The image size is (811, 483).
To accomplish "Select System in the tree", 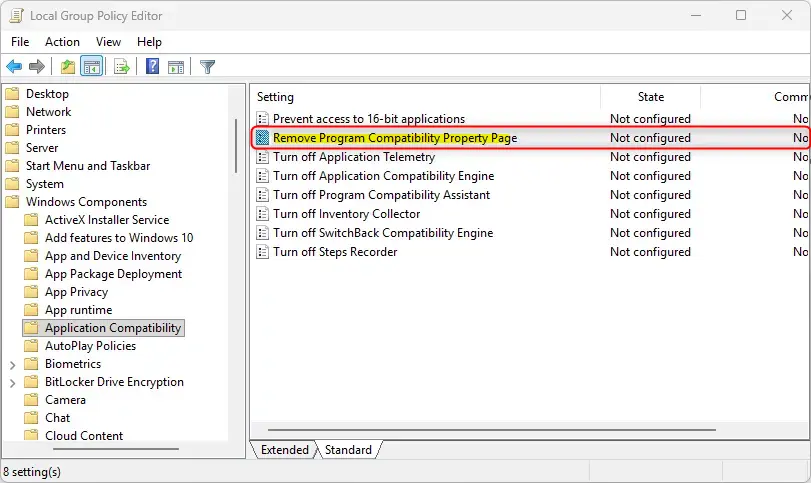I will click(x=44, y=184).
